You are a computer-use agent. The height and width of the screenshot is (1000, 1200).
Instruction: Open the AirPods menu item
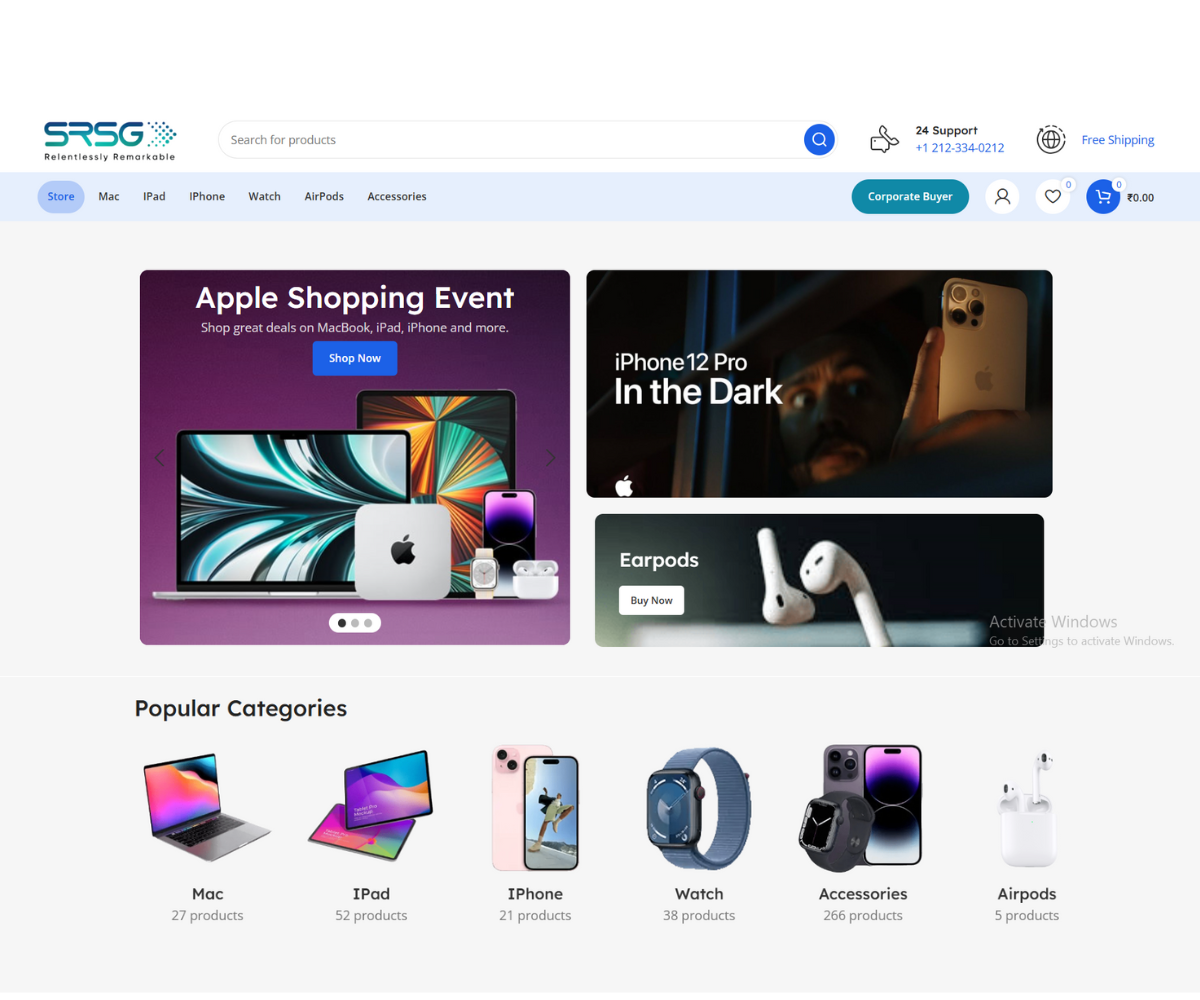[x=324, y=197]
